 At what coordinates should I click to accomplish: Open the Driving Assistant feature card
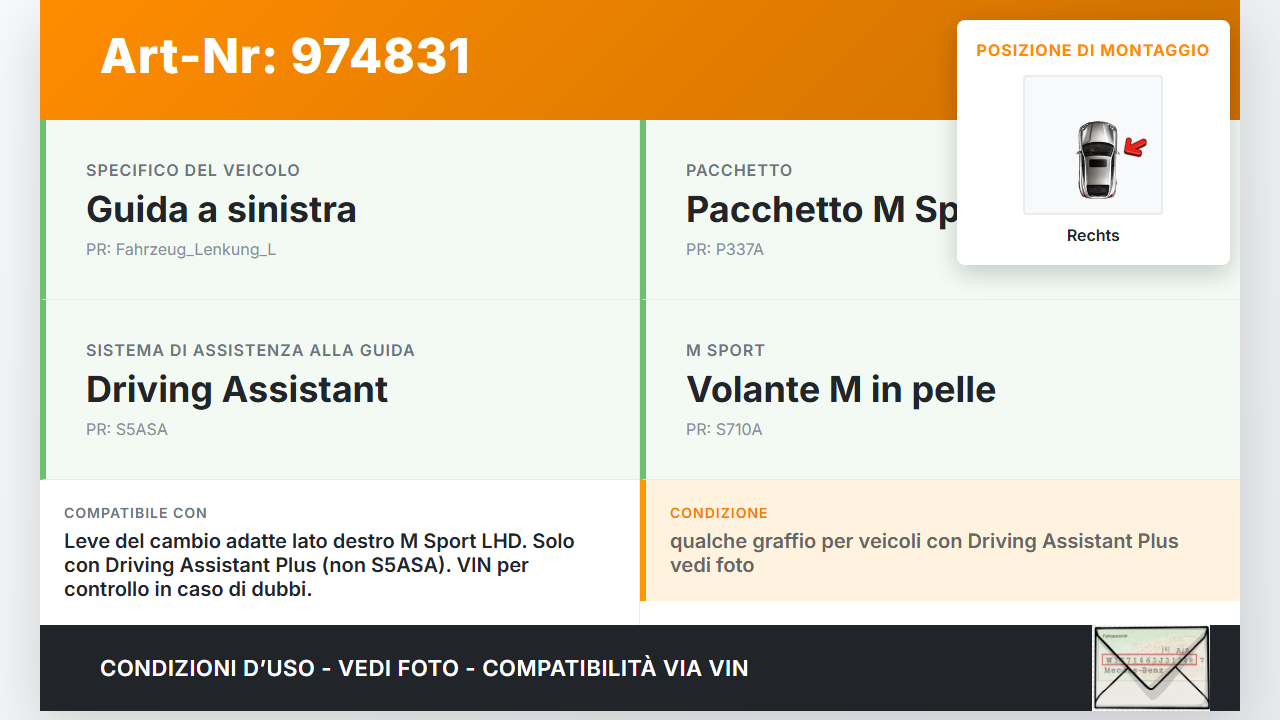point(340,390)
